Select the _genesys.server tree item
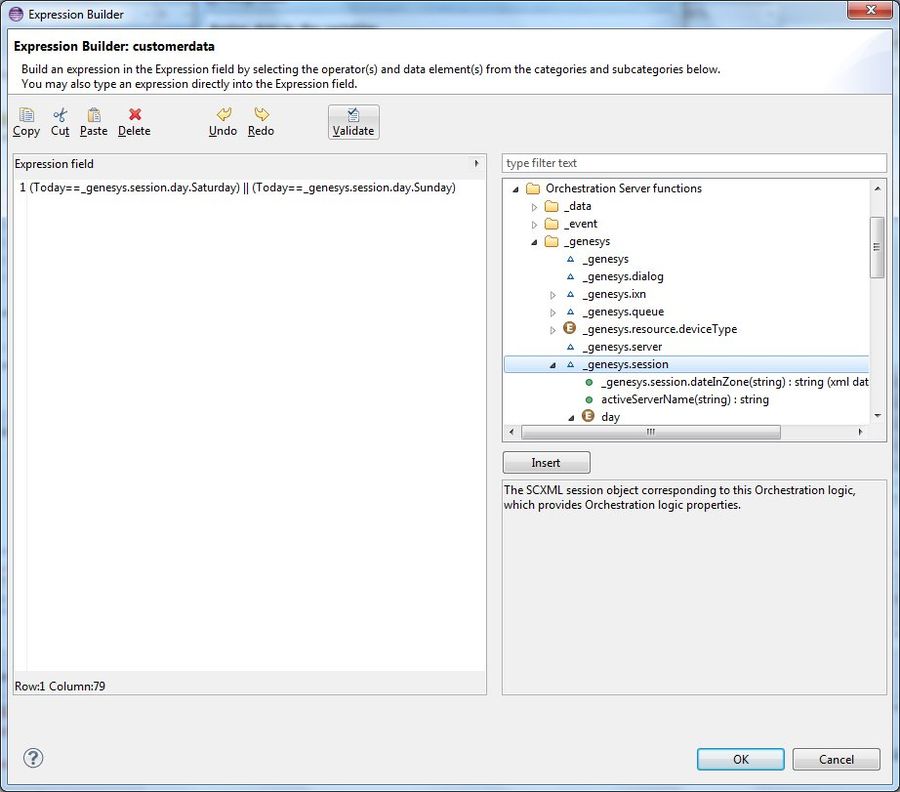 click(x=622, y=347)
